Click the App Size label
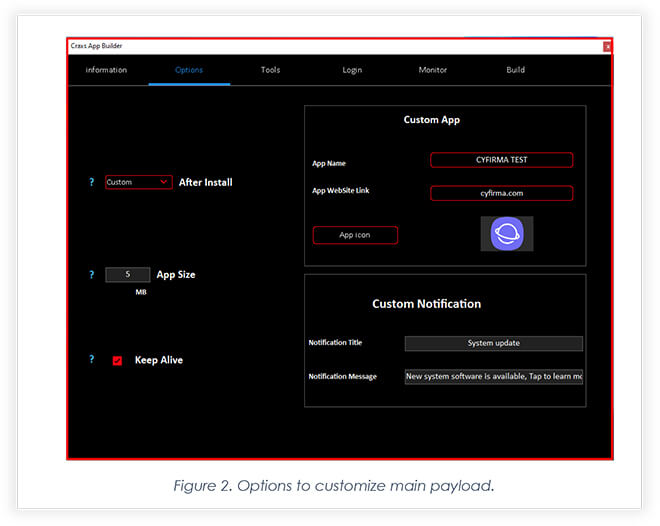Screen dimensions: 660x526 point(176,275)
